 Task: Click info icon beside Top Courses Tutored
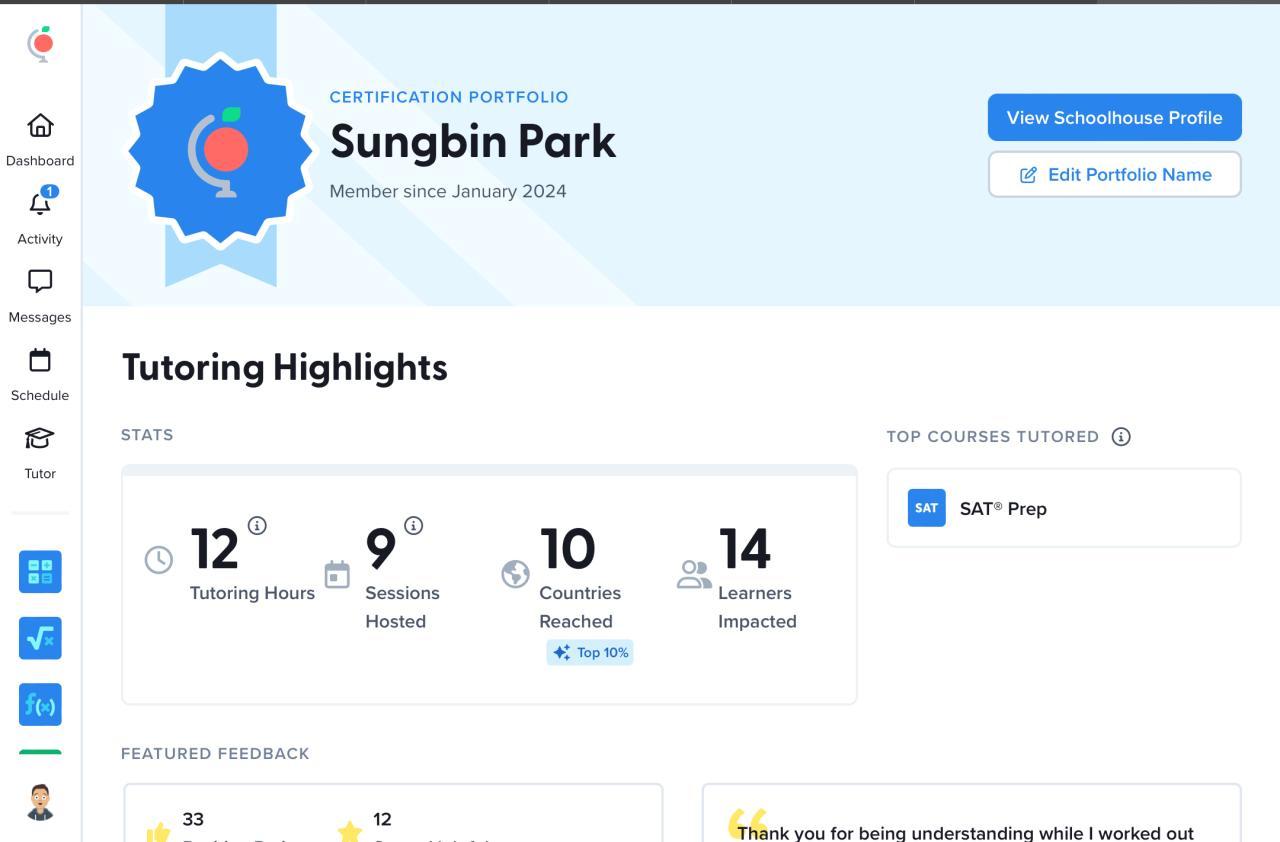pos(1121,436)
